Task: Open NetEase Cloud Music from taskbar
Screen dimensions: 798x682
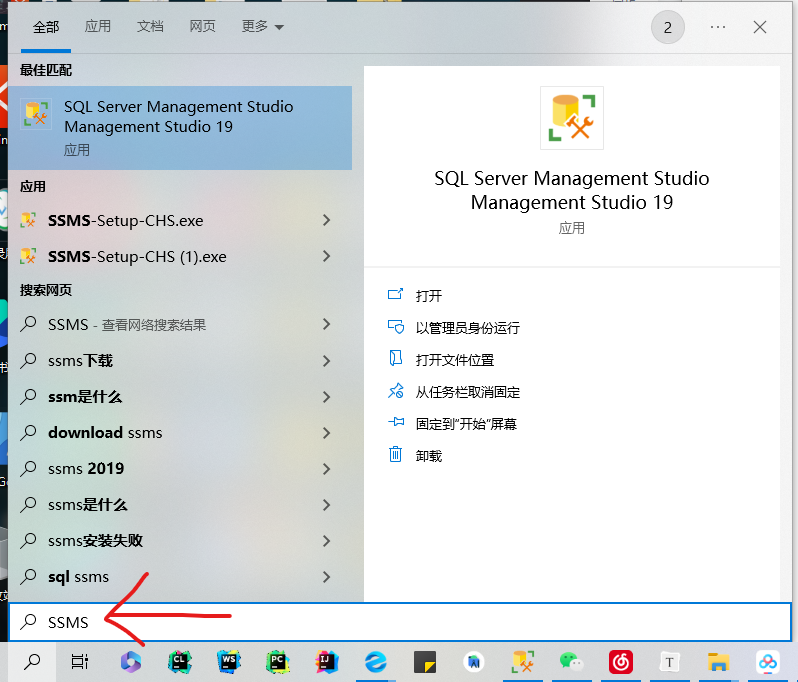Action: pyautogui.click(x=620, y=662)
